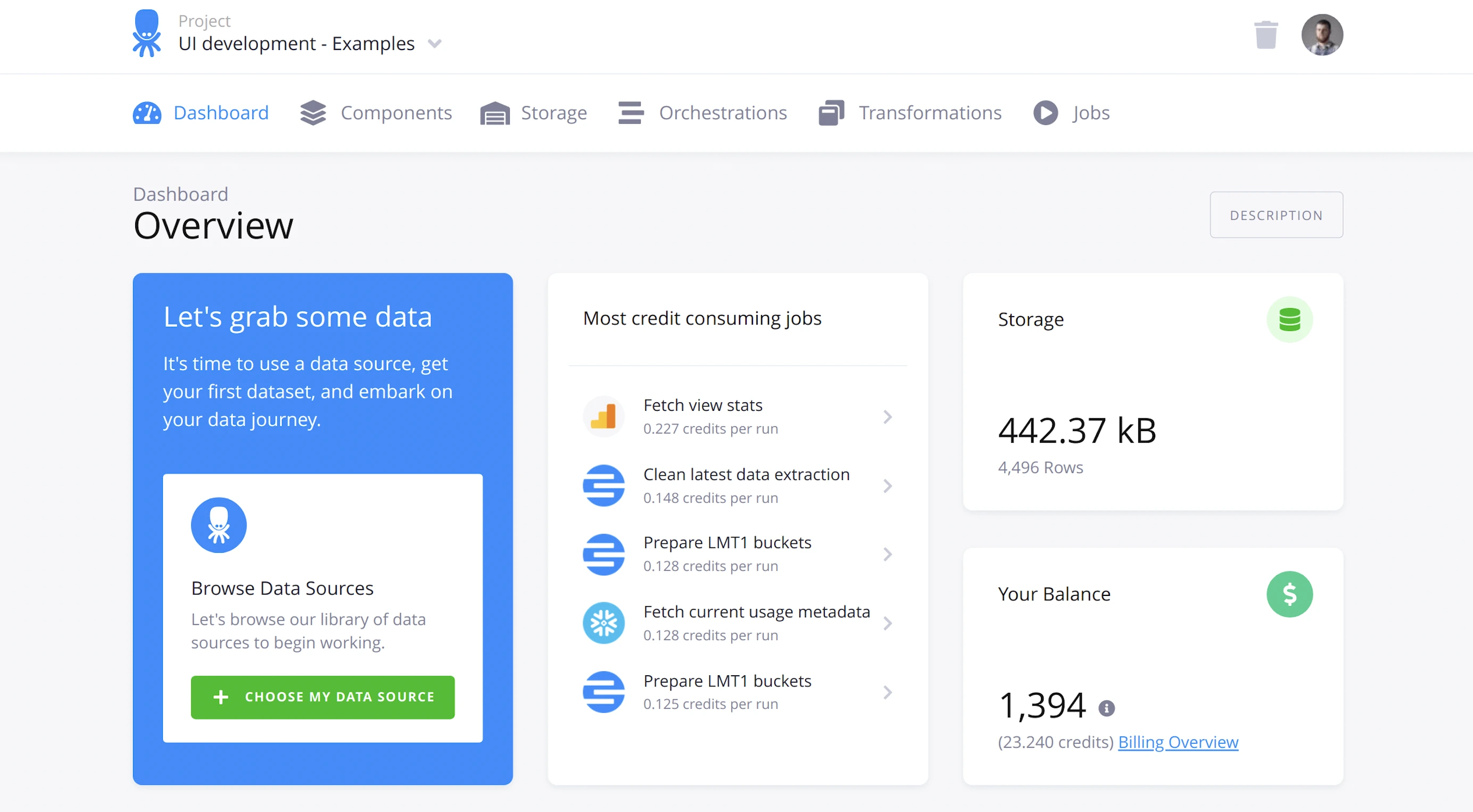Click the Browse Data Sources octopus icon
This screenshot has width=1473, height=812.
pyautogui.click(x=218, y=525)
